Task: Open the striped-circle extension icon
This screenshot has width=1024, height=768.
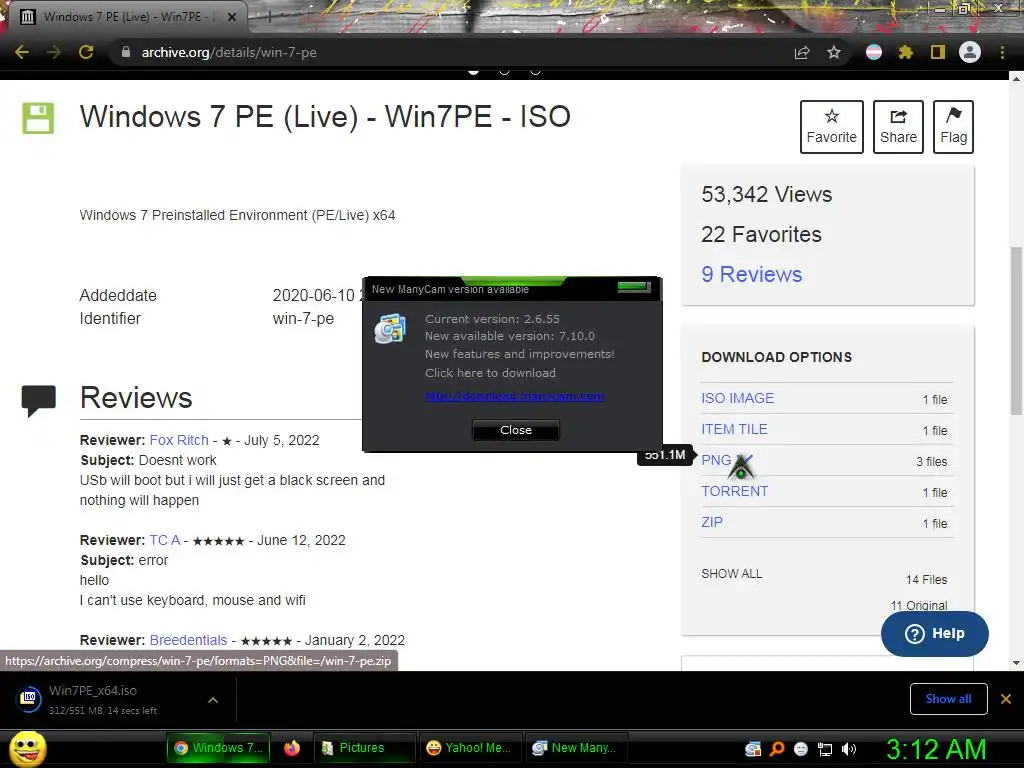Action: tap(874, 52)
